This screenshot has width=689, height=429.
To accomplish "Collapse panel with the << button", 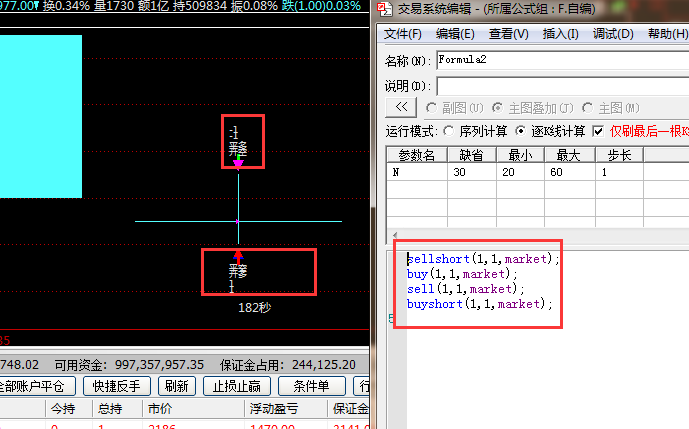I will pos(400,107).
